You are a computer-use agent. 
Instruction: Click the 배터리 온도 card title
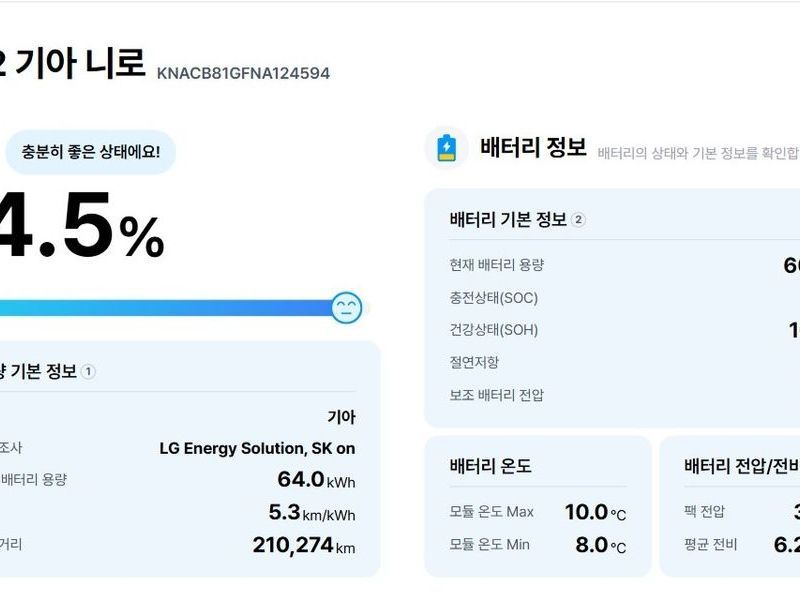coord(491,466)
